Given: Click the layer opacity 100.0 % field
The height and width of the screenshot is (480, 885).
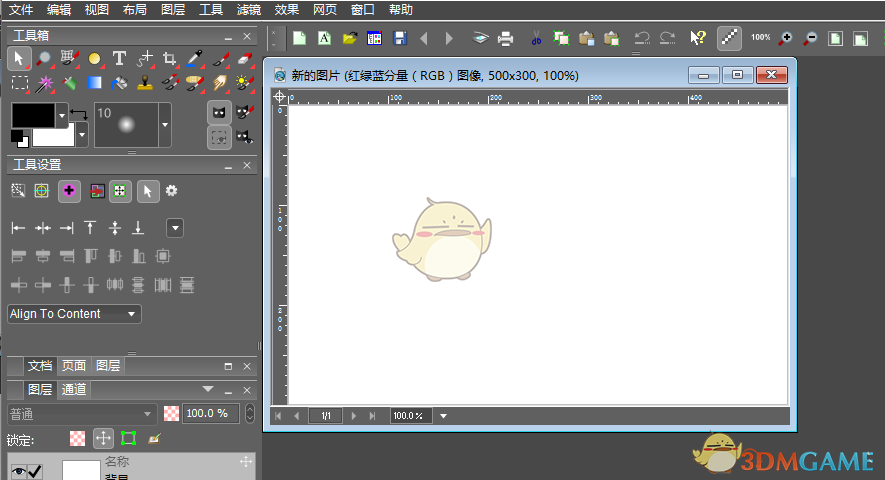Looking at the screenshot, I should (211, 413).
